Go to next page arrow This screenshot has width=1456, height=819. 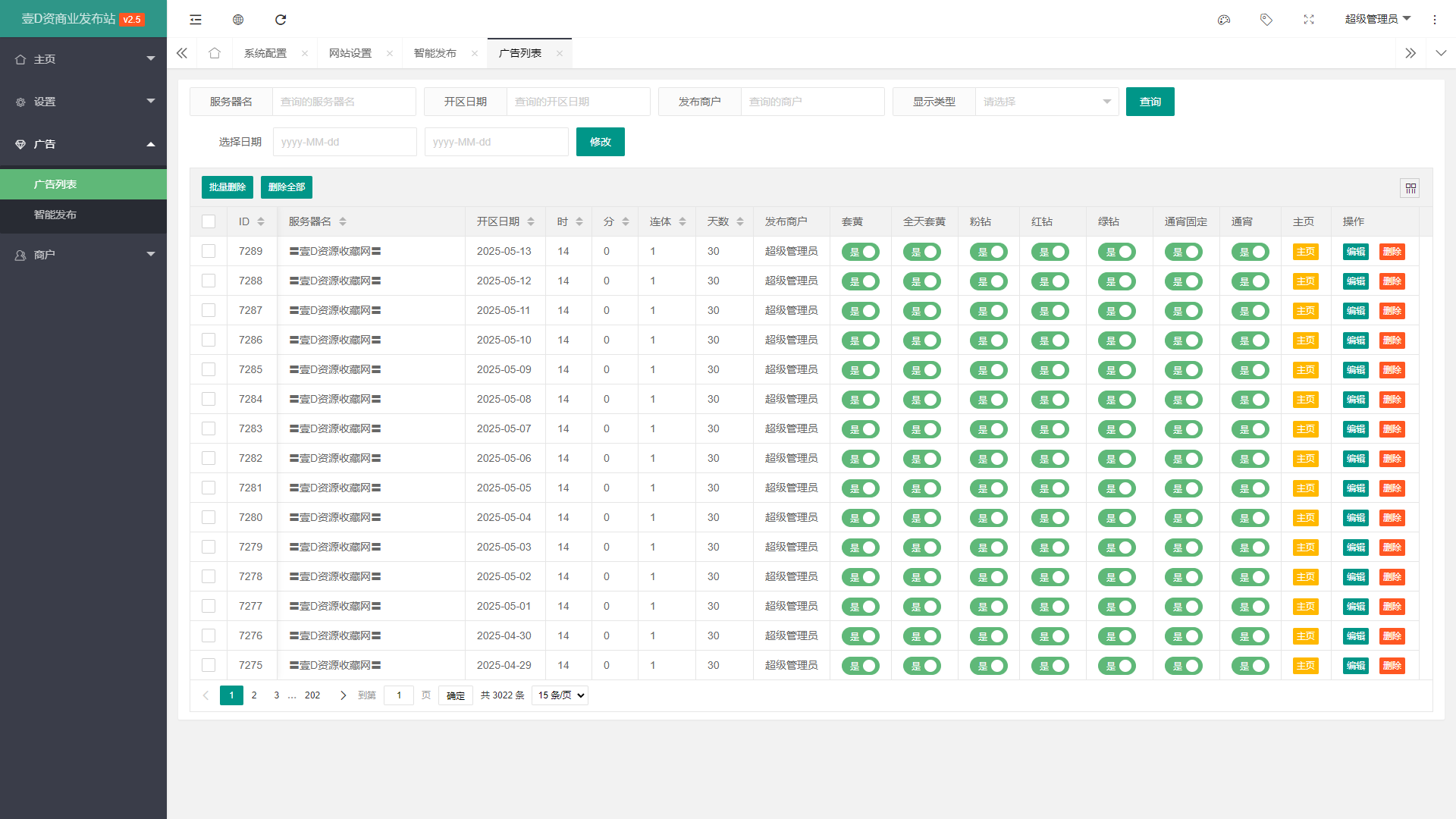tap(343, 695)
